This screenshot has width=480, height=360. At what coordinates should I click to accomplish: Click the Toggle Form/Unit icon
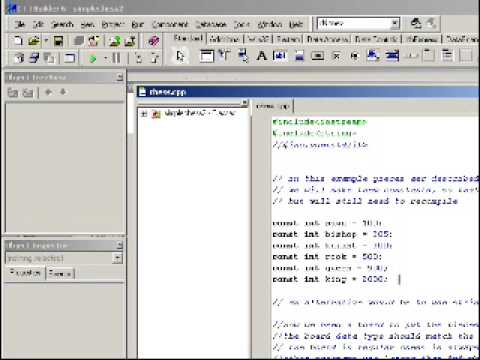pyautogui.click(x=50, y=58)
